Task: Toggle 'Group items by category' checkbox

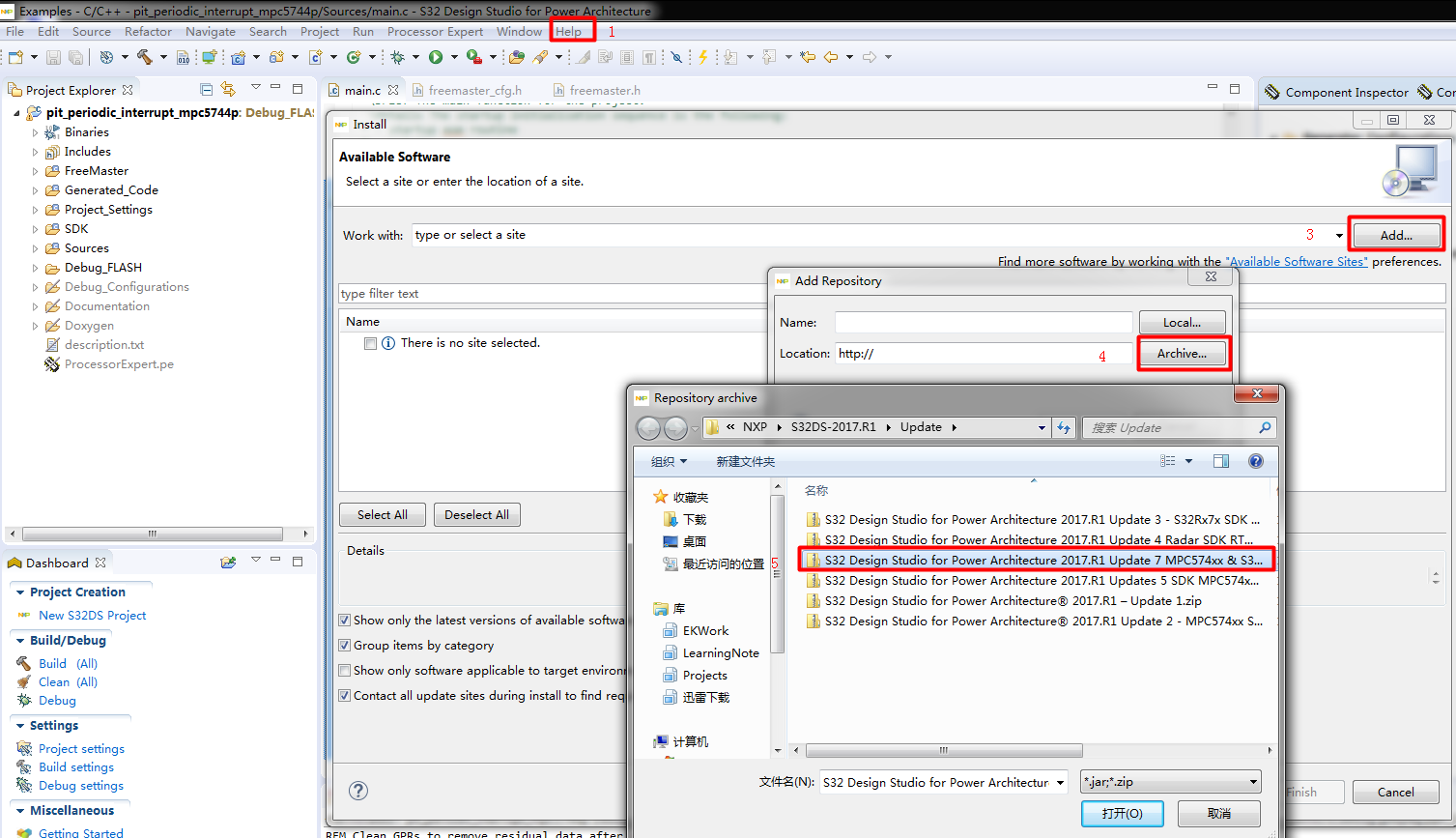Action: point(345,646)
